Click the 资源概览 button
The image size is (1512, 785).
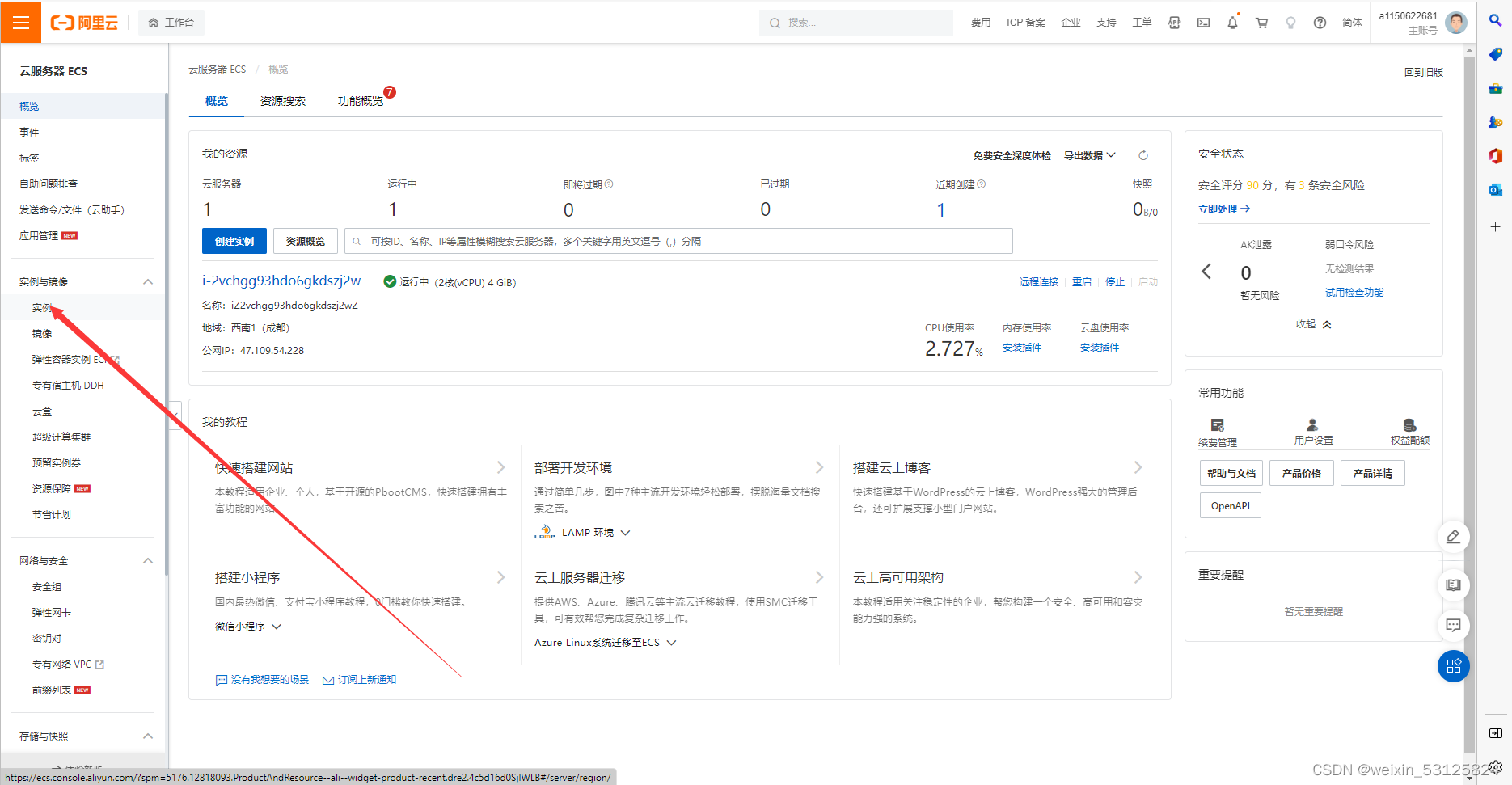click(x=306, y=241)
